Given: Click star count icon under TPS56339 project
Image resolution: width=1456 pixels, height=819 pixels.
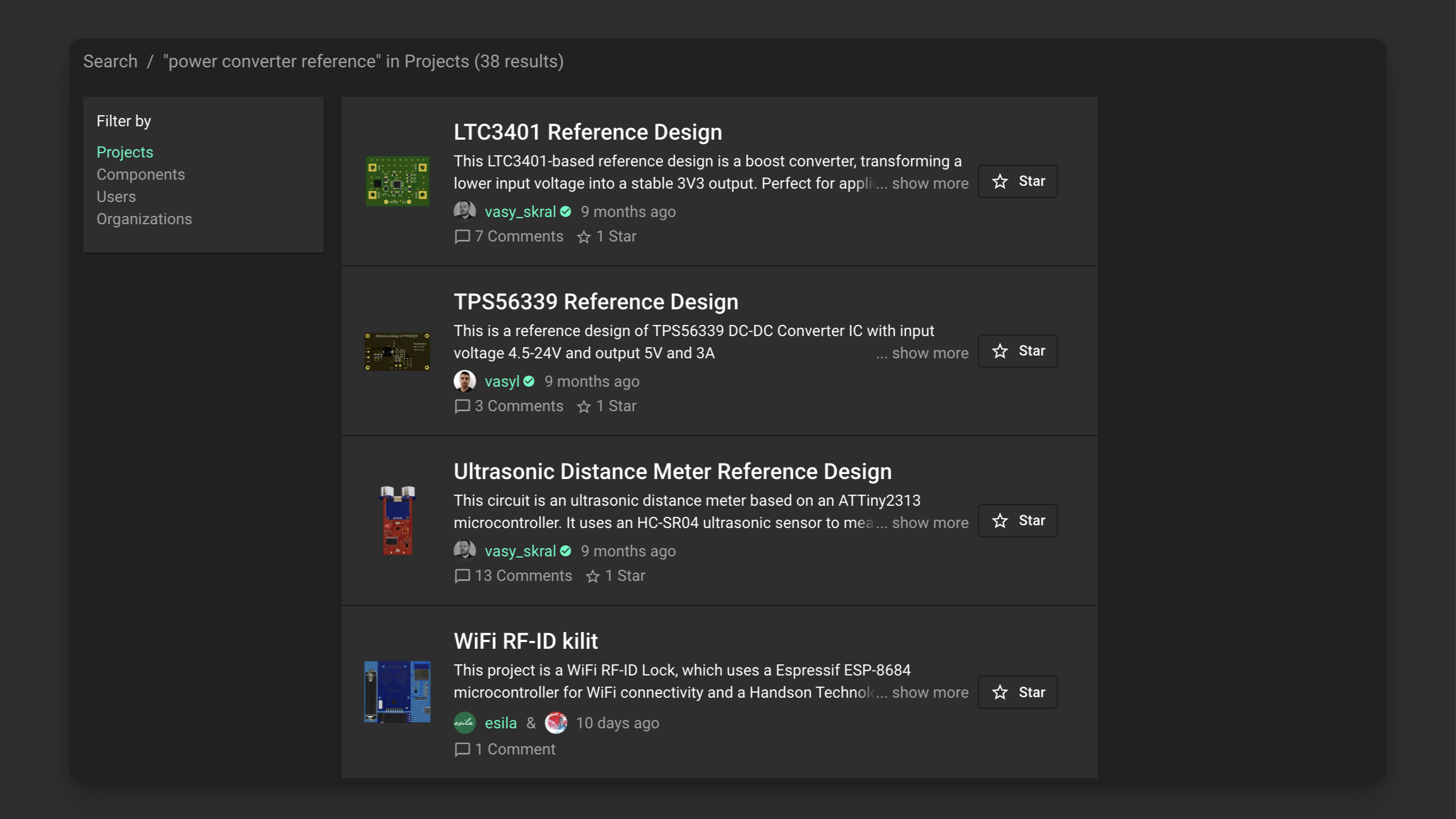Looking at the screenshot, I should [584, 406].
